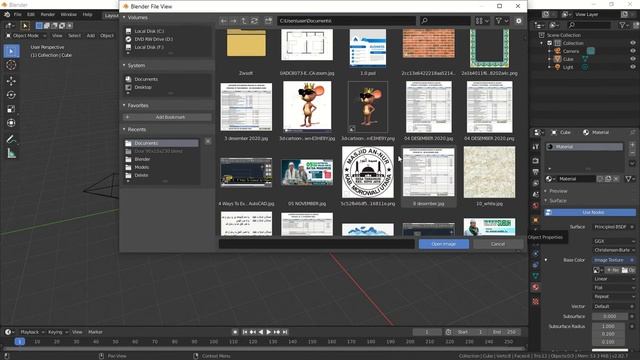The width and height of the screenshot is (640, 360).
Task: Select the MASJID AN-NUR logo thumbnail
Action: (x=368, y=173)
